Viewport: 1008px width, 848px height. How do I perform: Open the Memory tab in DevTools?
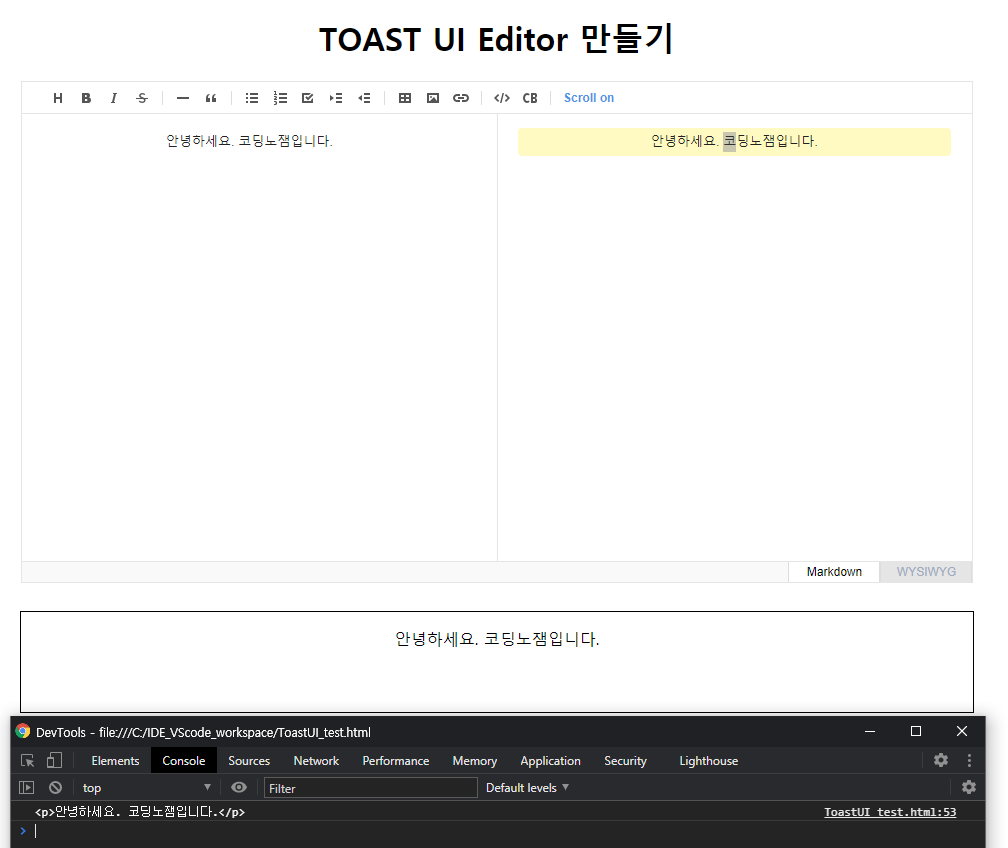[x=474, y=761]
